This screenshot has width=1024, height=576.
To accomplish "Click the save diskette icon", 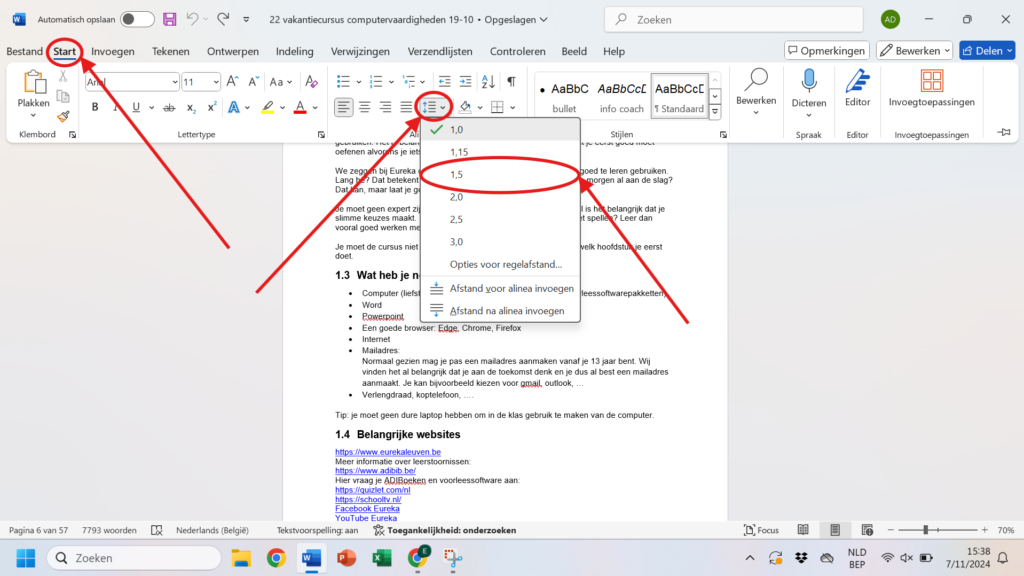I will [x=169, y=19].
